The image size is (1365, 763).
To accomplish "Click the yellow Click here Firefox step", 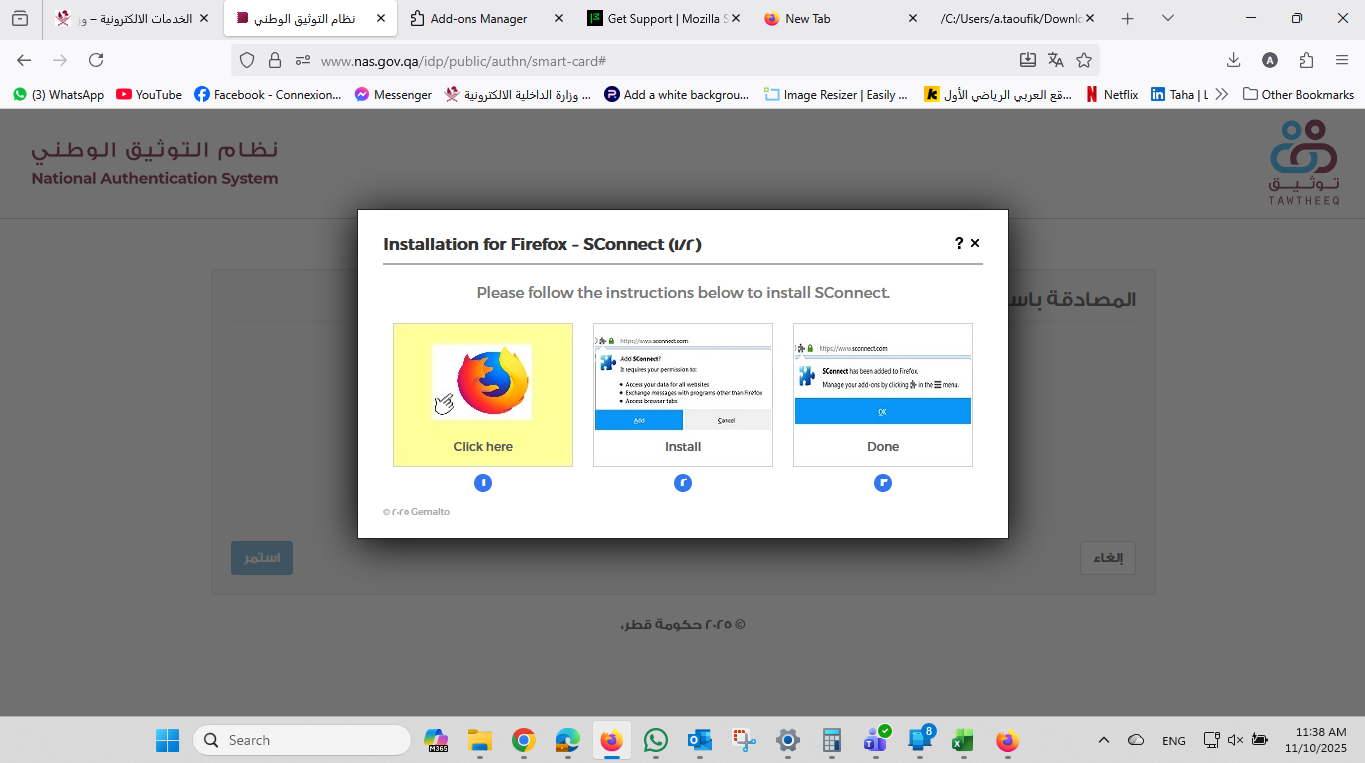I will click(483, 395).
